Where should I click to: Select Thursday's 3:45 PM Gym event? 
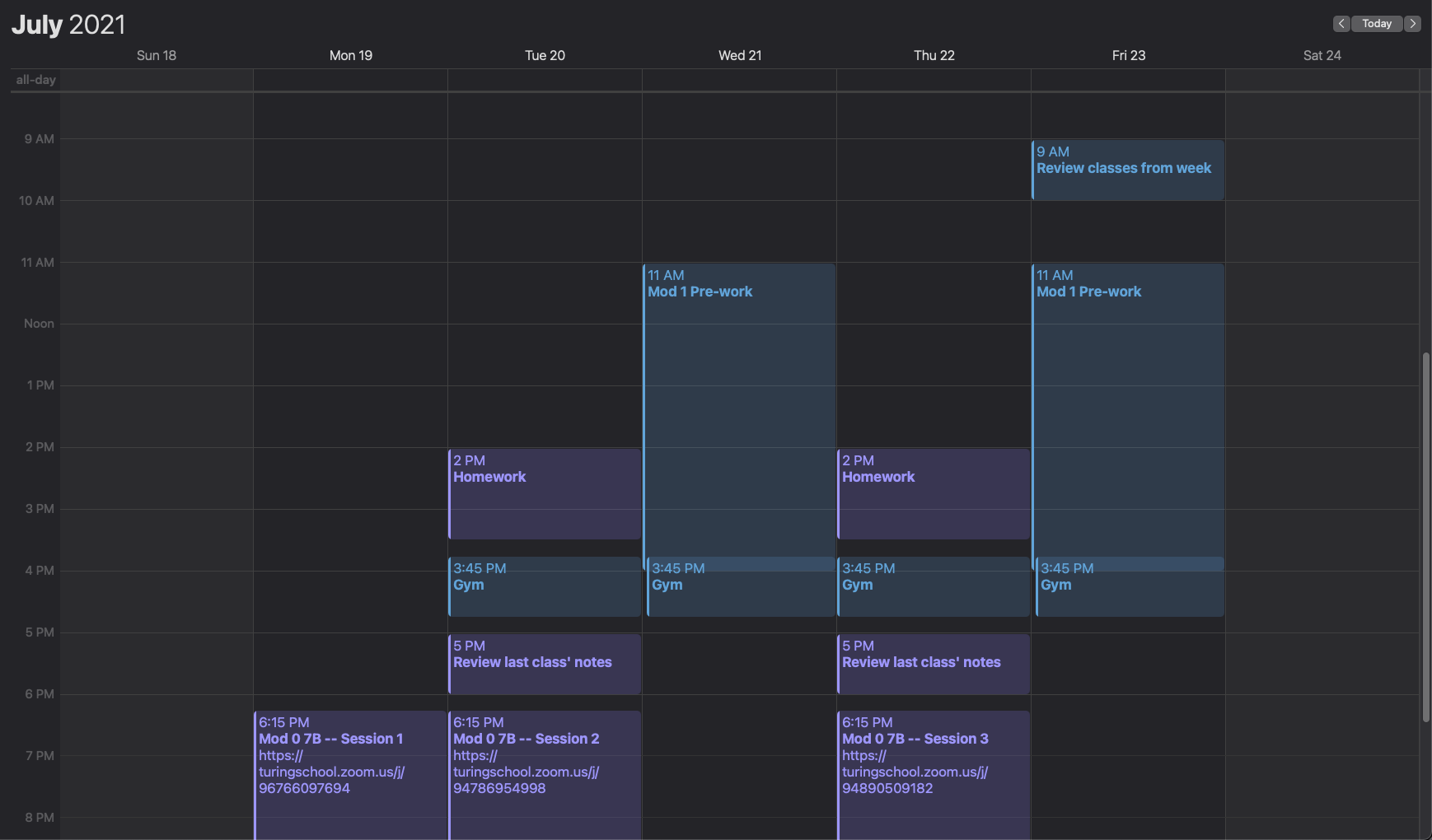[x=934, y=586]
